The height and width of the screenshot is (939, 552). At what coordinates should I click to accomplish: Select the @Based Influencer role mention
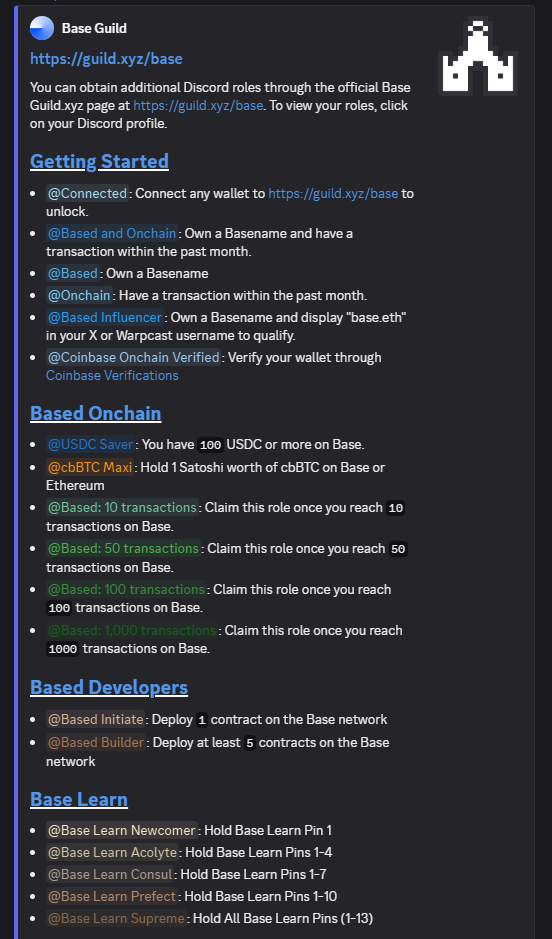coord(105,317)
